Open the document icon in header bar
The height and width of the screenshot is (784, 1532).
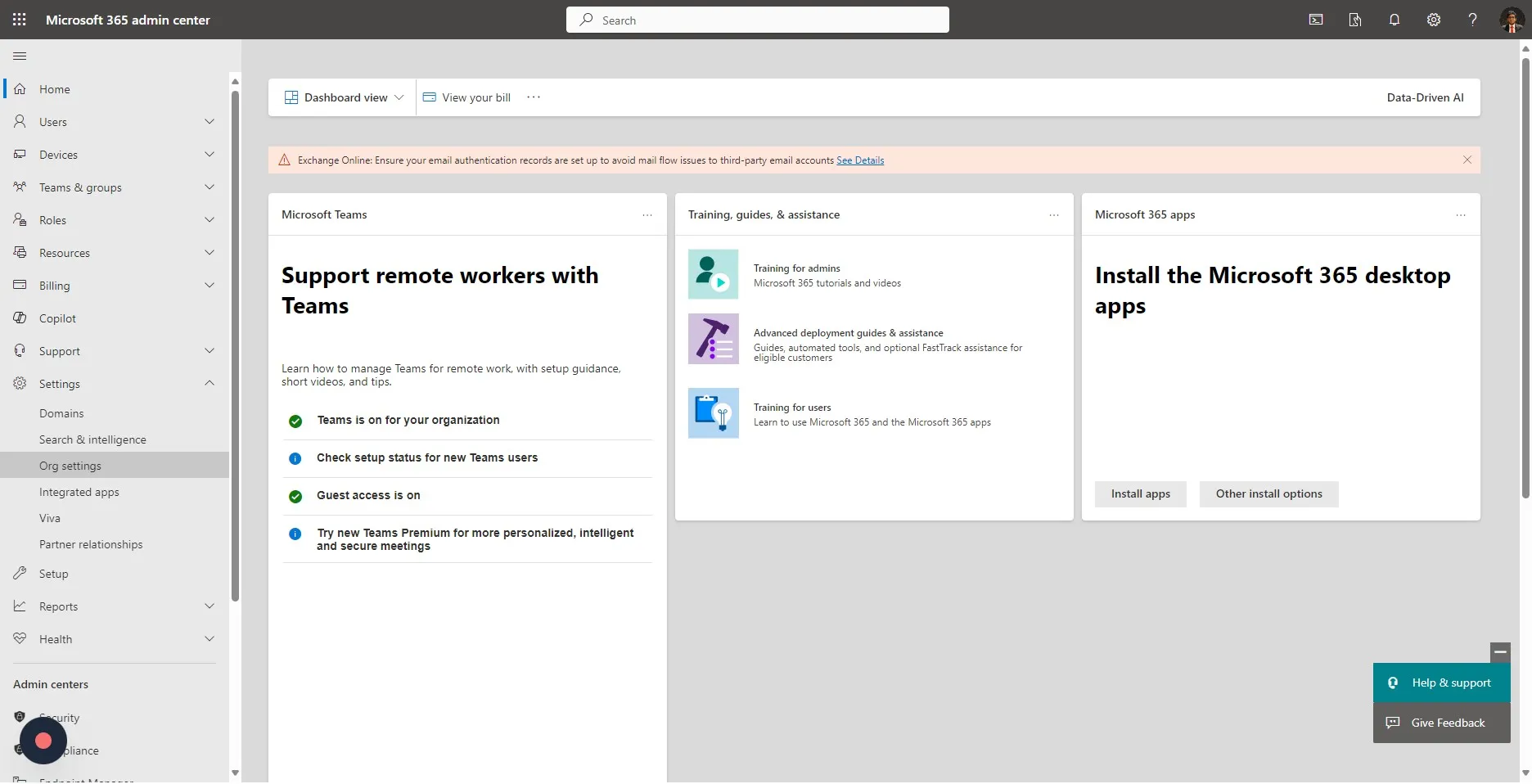point(1355,20)
